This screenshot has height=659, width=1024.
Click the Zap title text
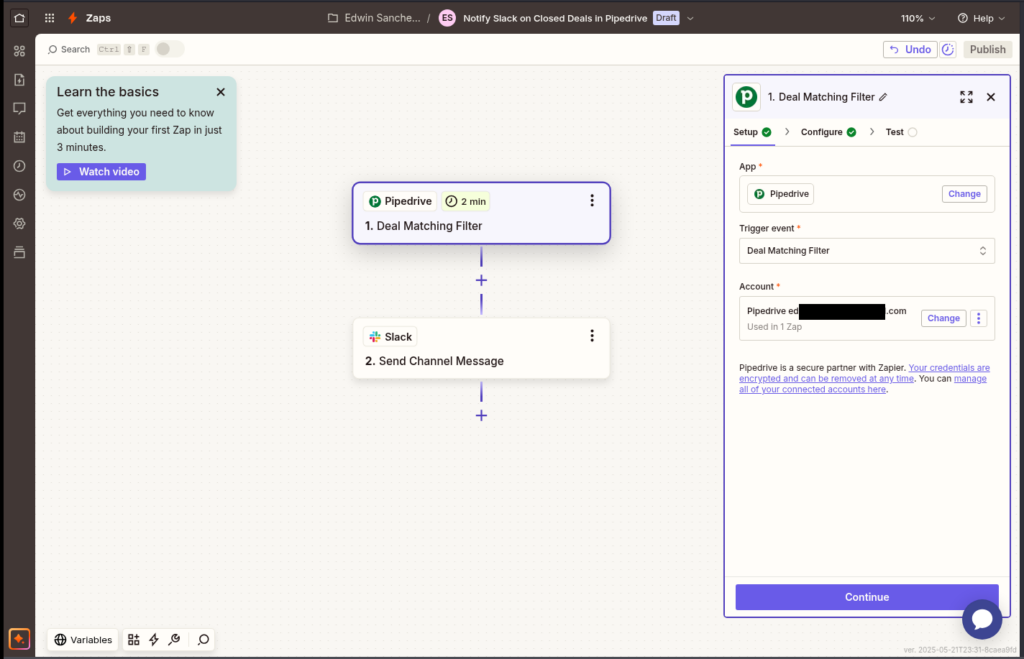[x=555, y=18]
